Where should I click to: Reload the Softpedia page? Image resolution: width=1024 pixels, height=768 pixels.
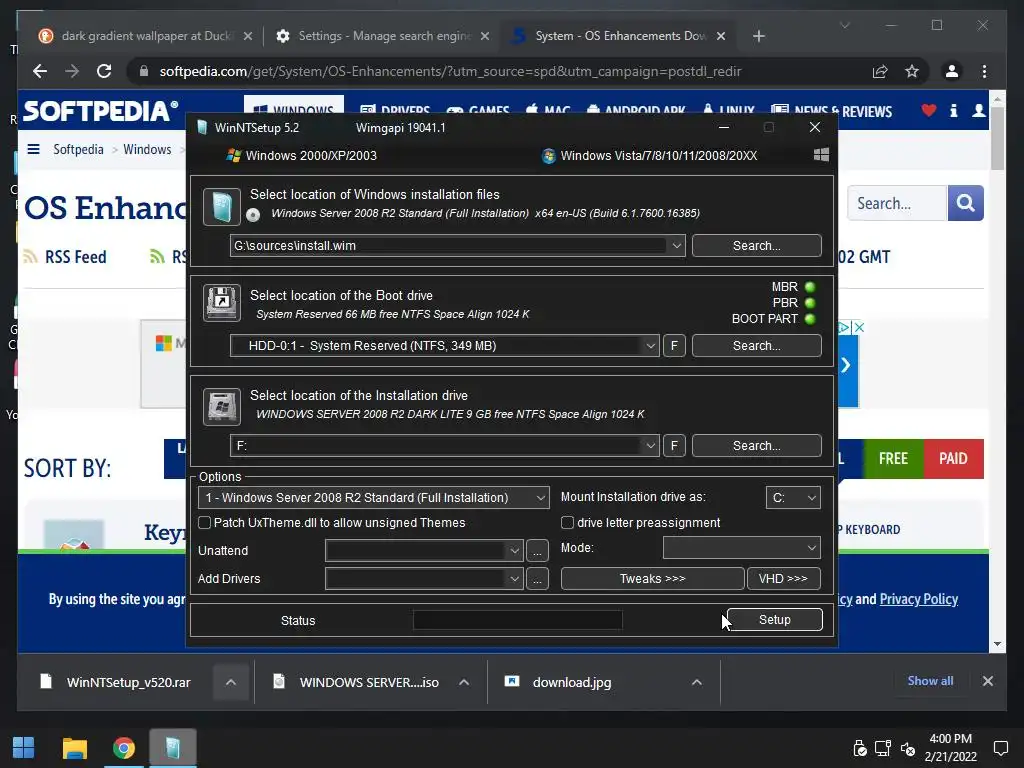(x=104, y=71)
